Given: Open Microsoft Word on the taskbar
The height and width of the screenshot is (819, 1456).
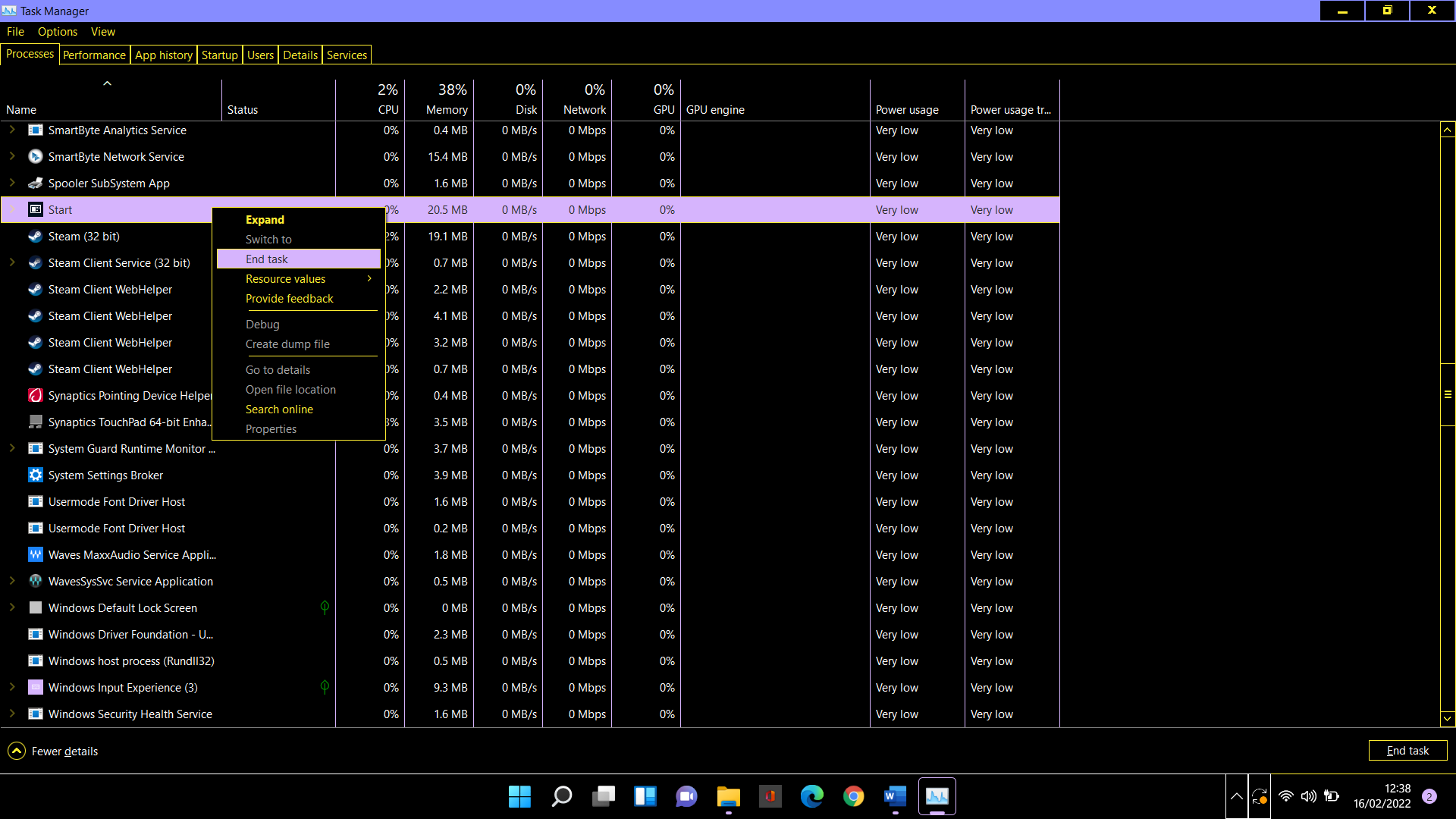Looking at the screenshot, I should 896,796.
